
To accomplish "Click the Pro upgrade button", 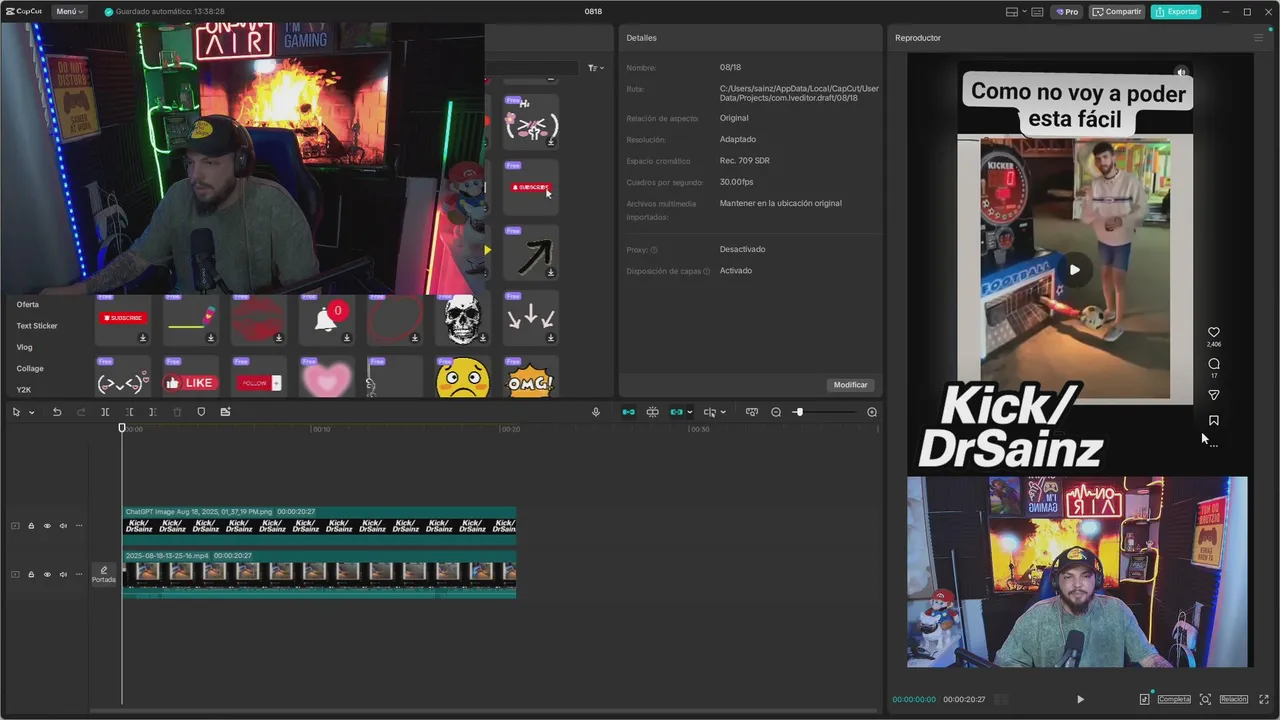I will point(1066,12).
